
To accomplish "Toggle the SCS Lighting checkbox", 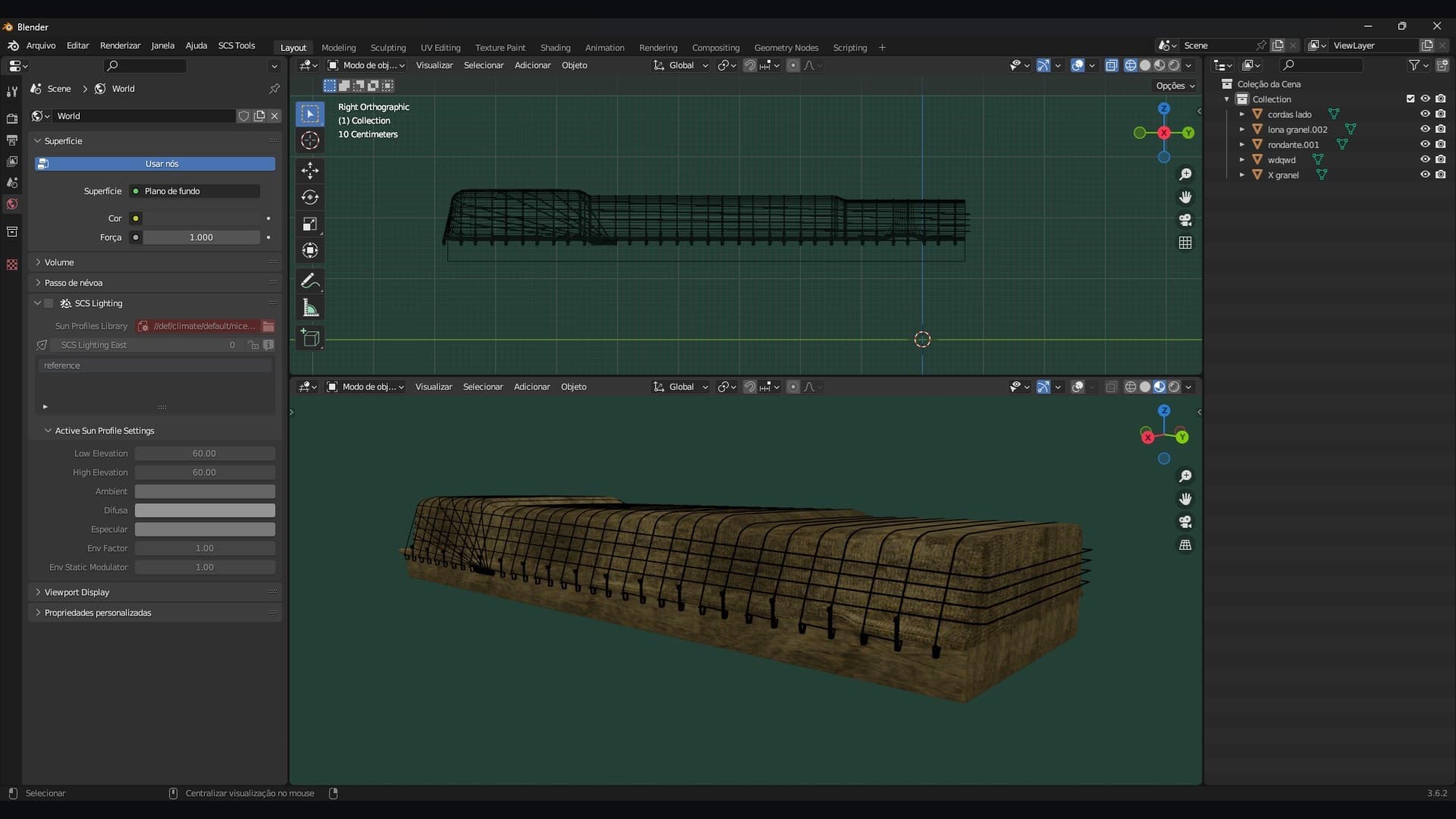I will 49,303.
